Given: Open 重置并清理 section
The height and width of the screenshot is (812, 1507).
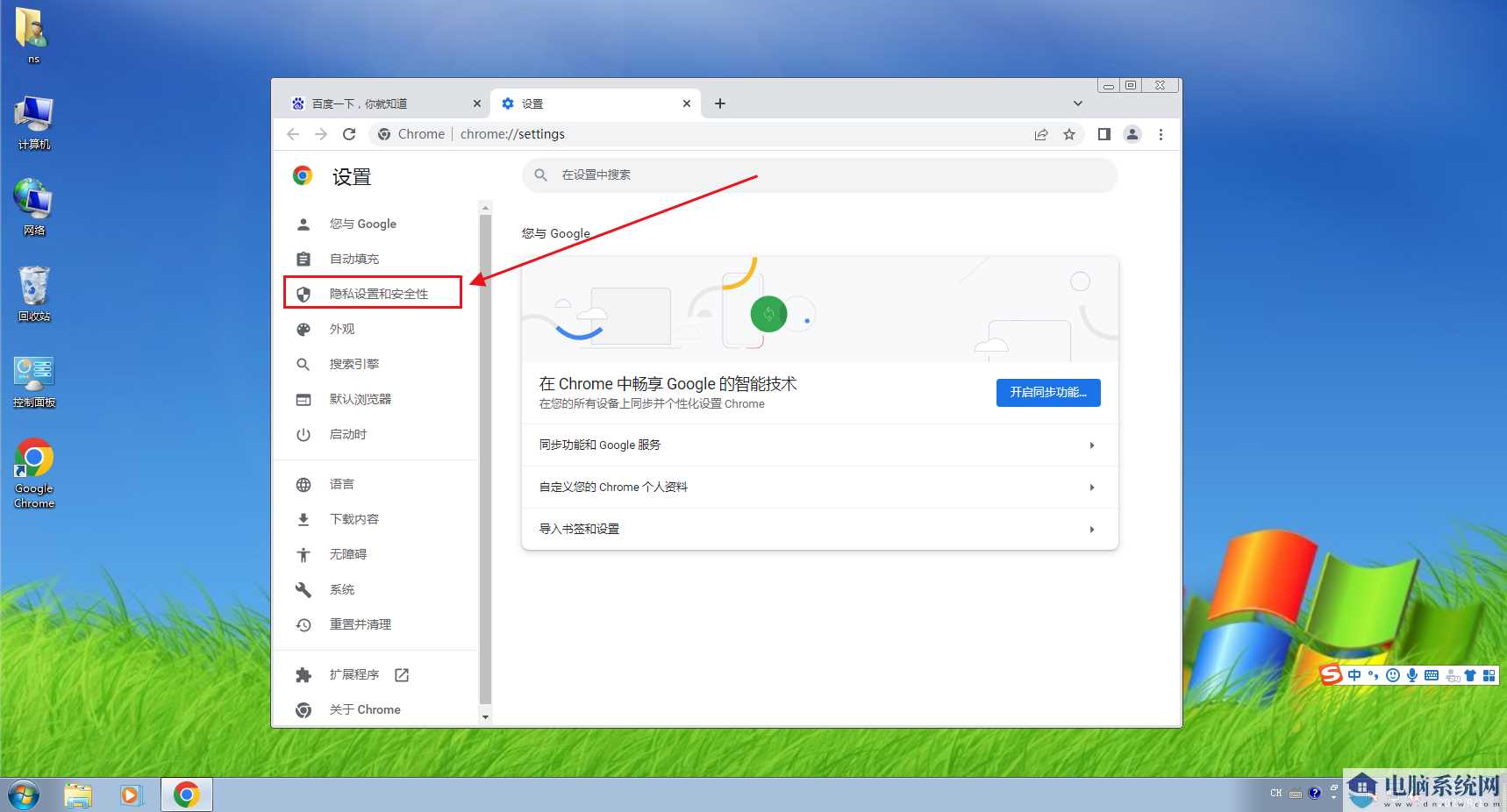Looking at the screenshot, I should coord(360,624).
